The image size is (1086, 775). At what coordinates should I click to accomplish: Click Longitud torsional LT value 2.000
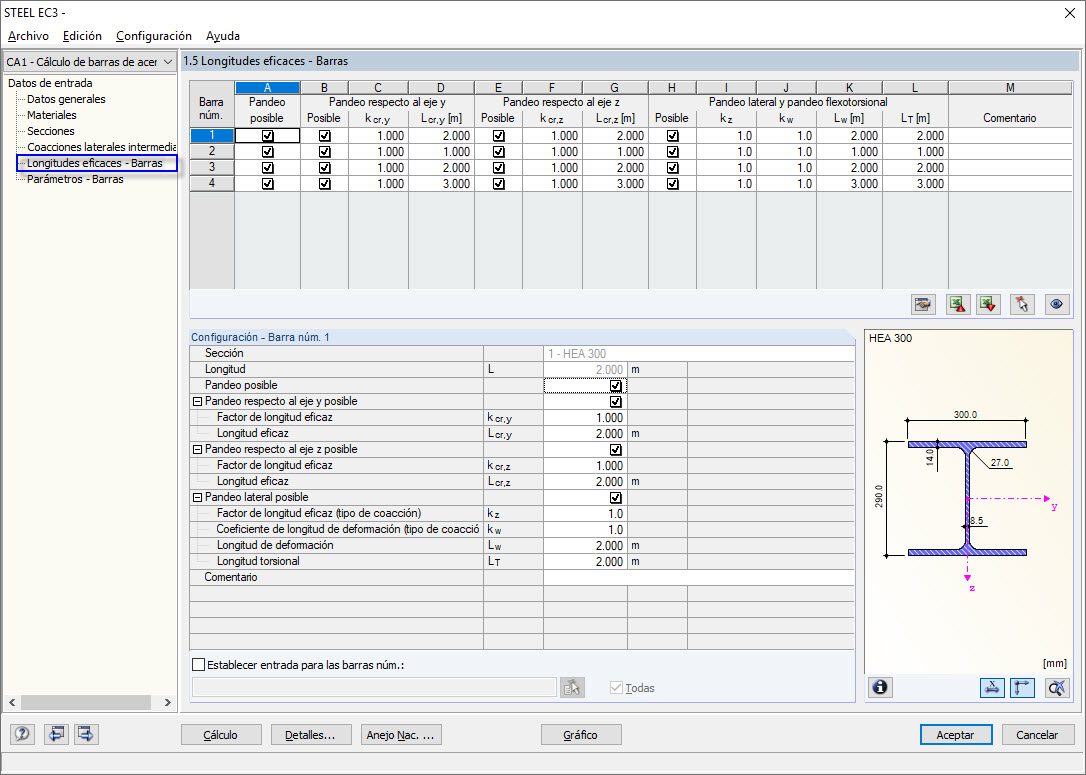(585, 562)
